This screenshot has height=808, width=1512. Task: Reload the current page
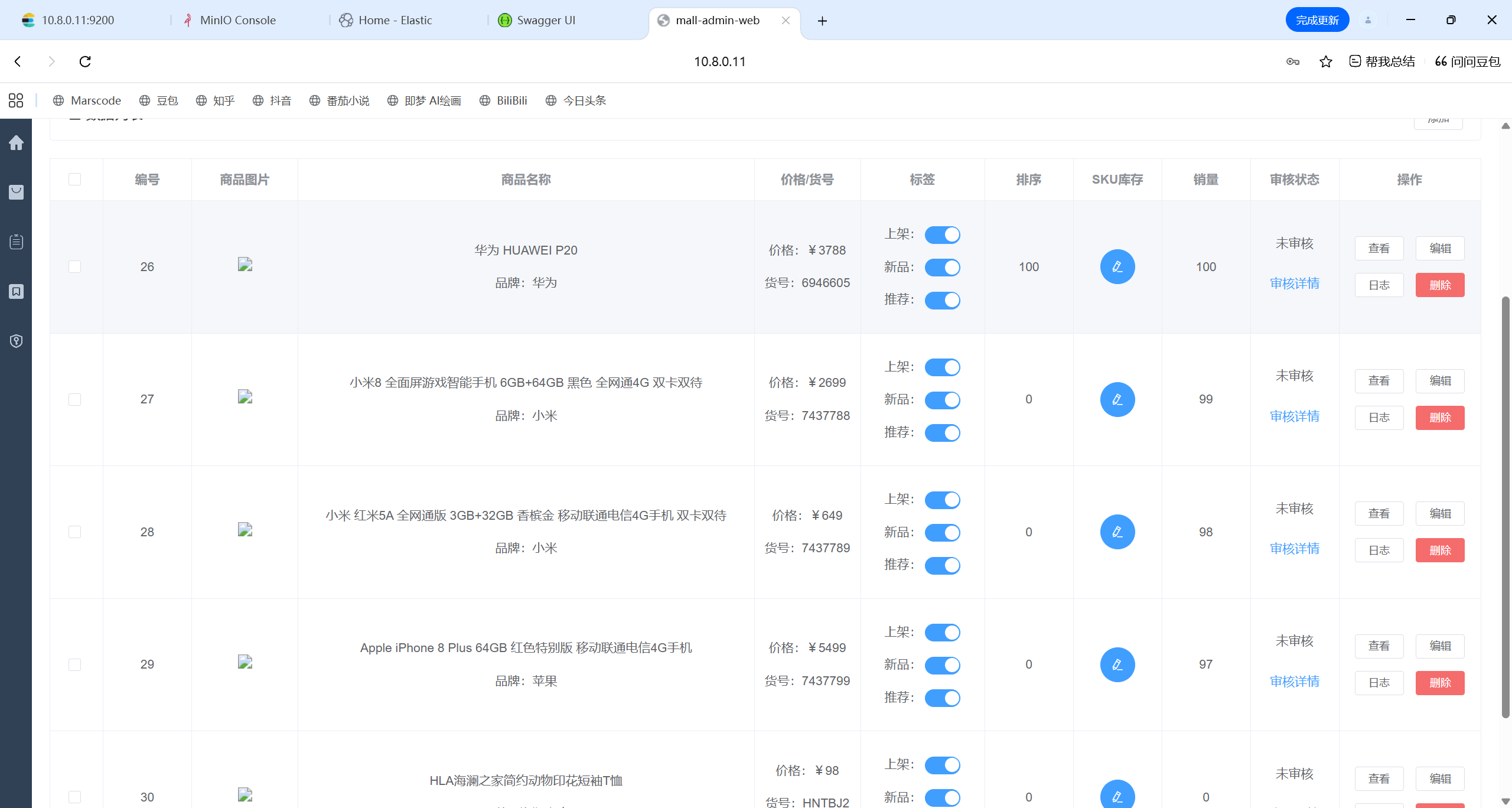point(85,61)
